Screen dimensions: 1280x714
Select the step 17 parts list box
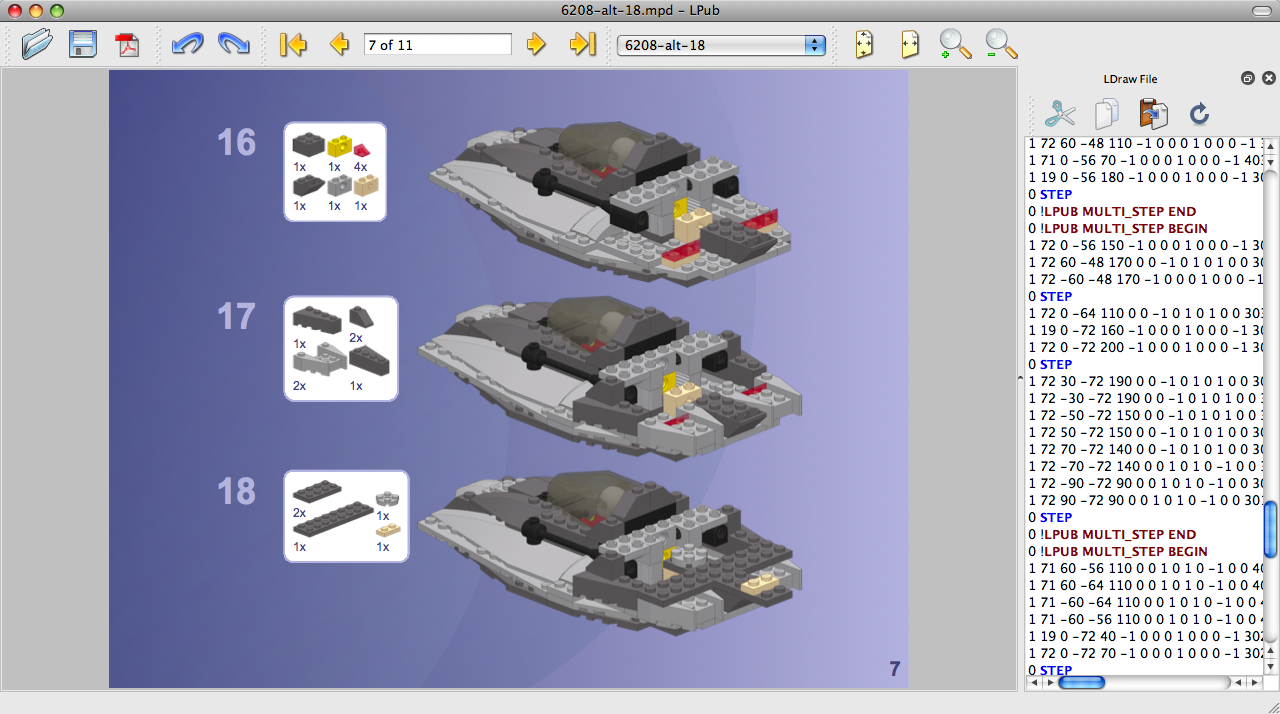pos(341,348)
